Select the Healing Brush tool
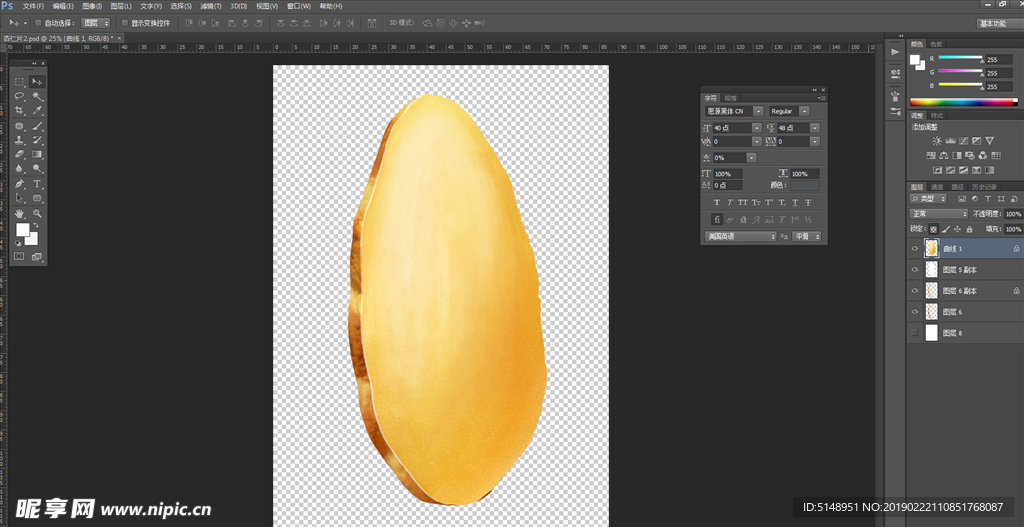Image resolution: width=1024 pixels, height=527 pixels. point(20,125)
